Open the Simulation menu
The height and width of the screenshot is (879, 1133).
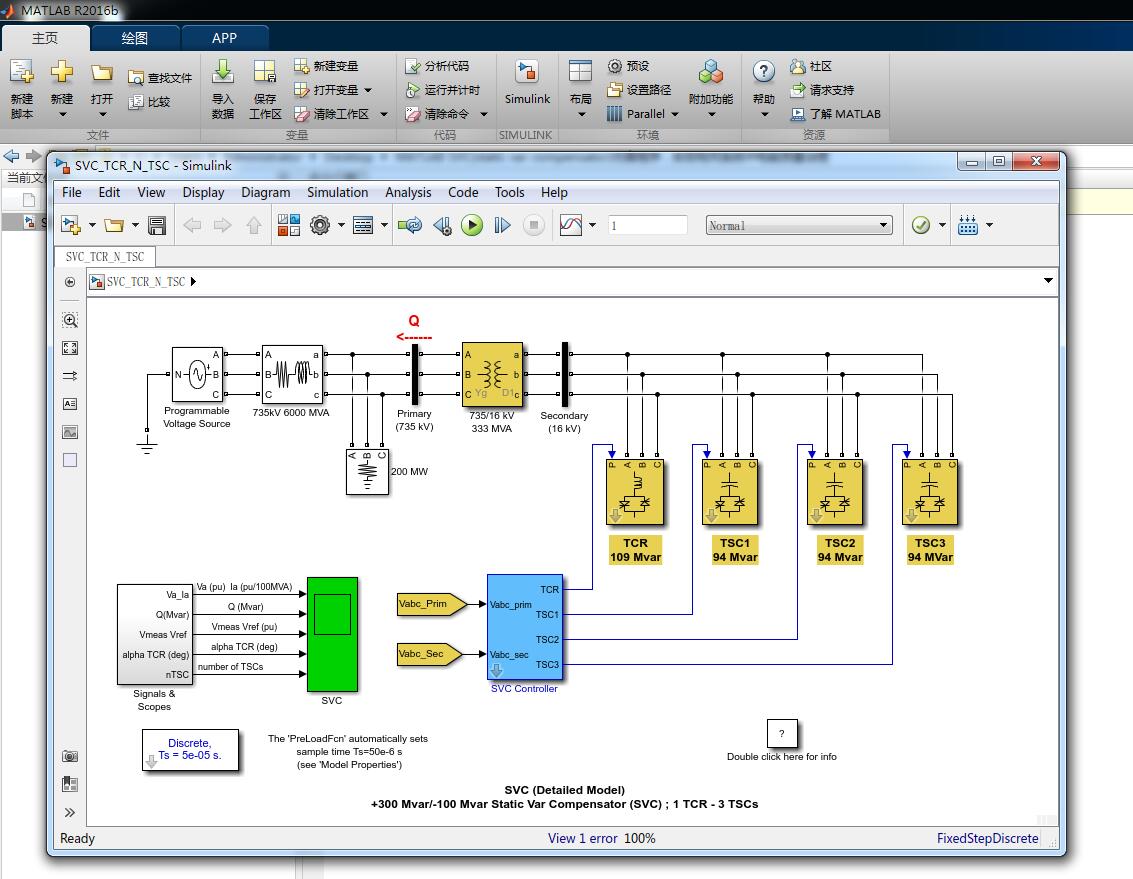pos(337,192)
